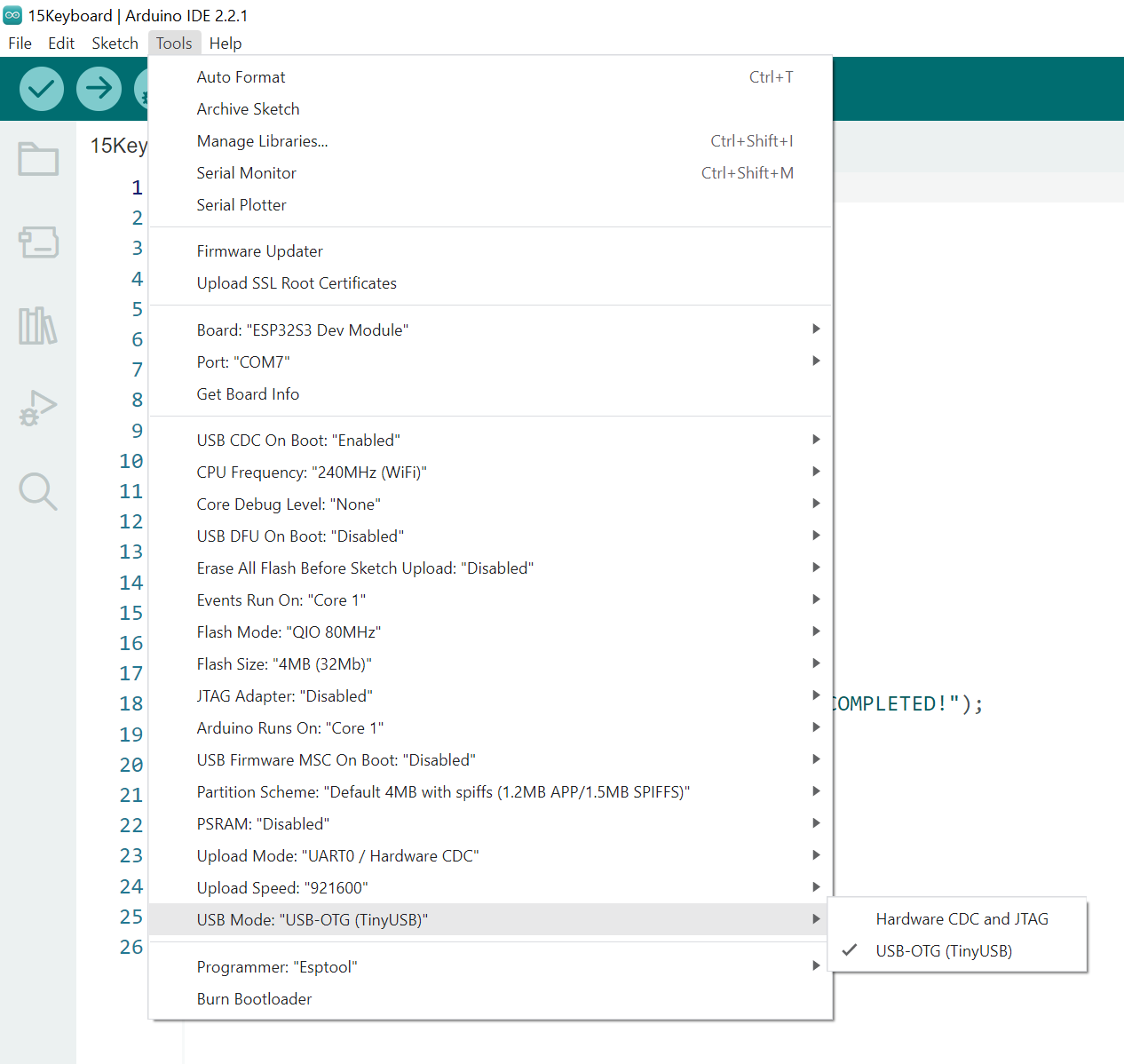Viewport: 1124px width, 1064px height.
Task: Click Burn Bootloader entry
Action: [x=254, y=999]
